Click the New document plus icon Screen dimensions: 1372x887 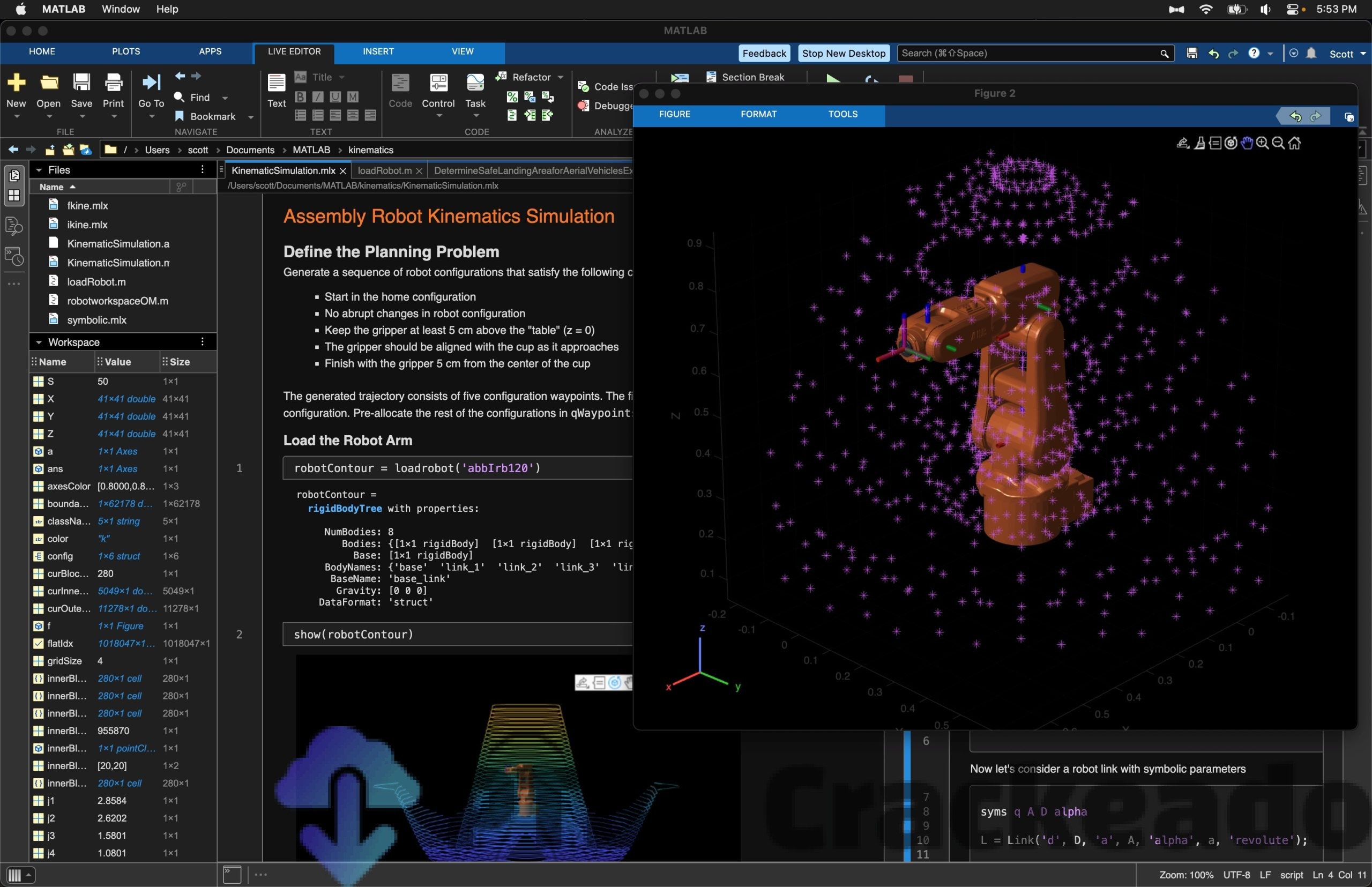[16, 83]
